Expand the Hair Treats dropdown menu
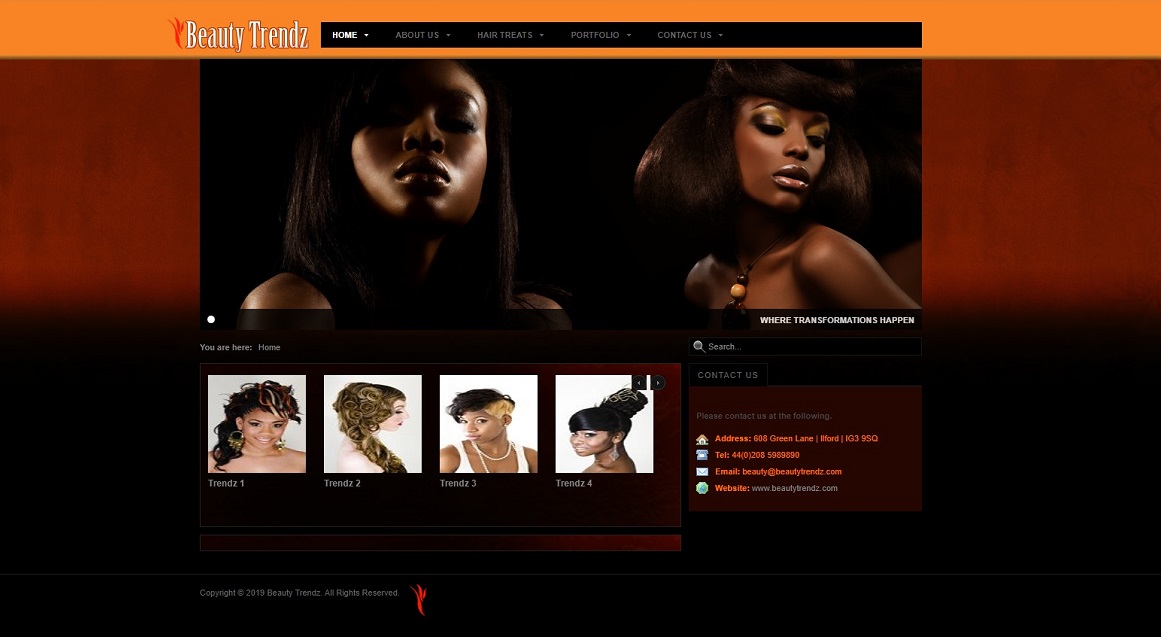1161x637 pixels. [x=510, y=35]
